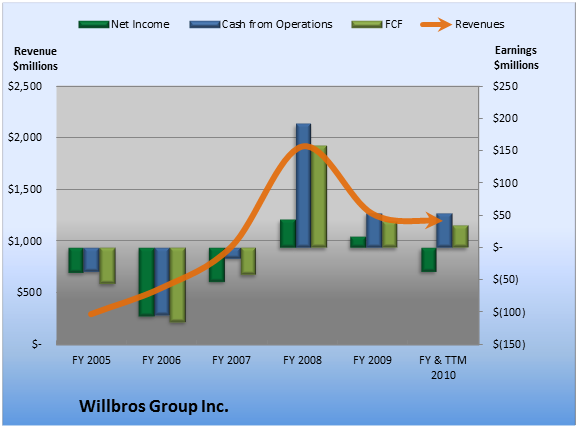Click the FY 2006 FCF bar
Screen dimensions: 577x427
(x=177, y=285)
